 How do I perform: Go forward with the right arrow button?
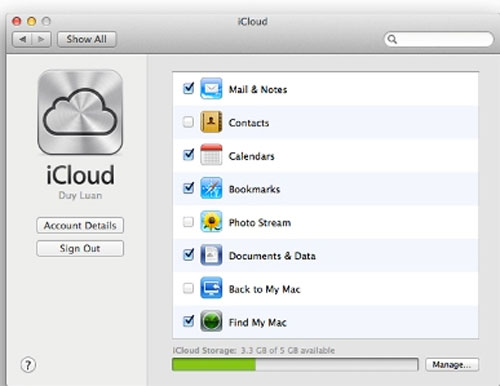[x=41, y=39]
